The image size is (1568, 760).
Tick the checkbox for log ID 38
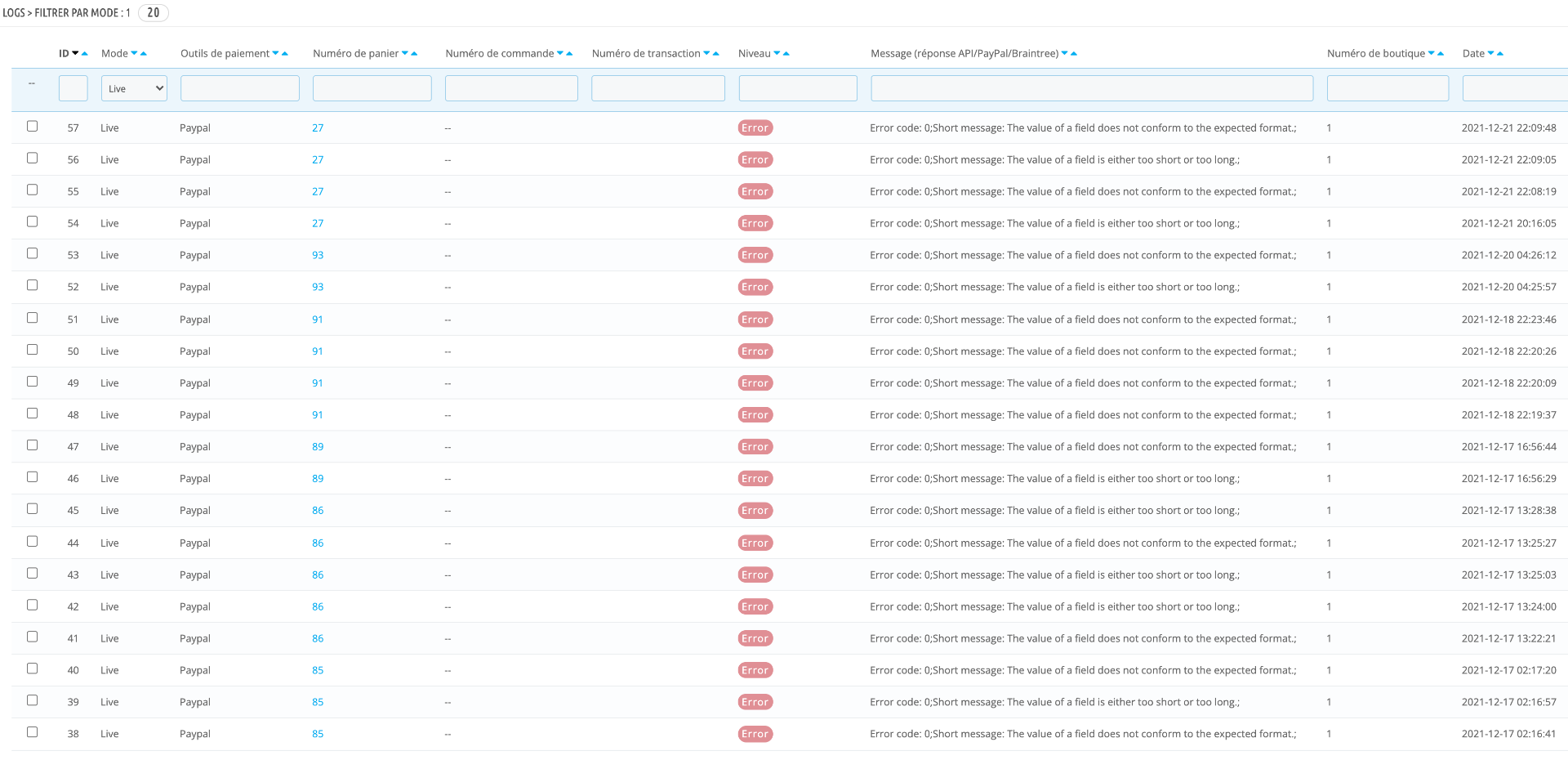coord(33,732)
